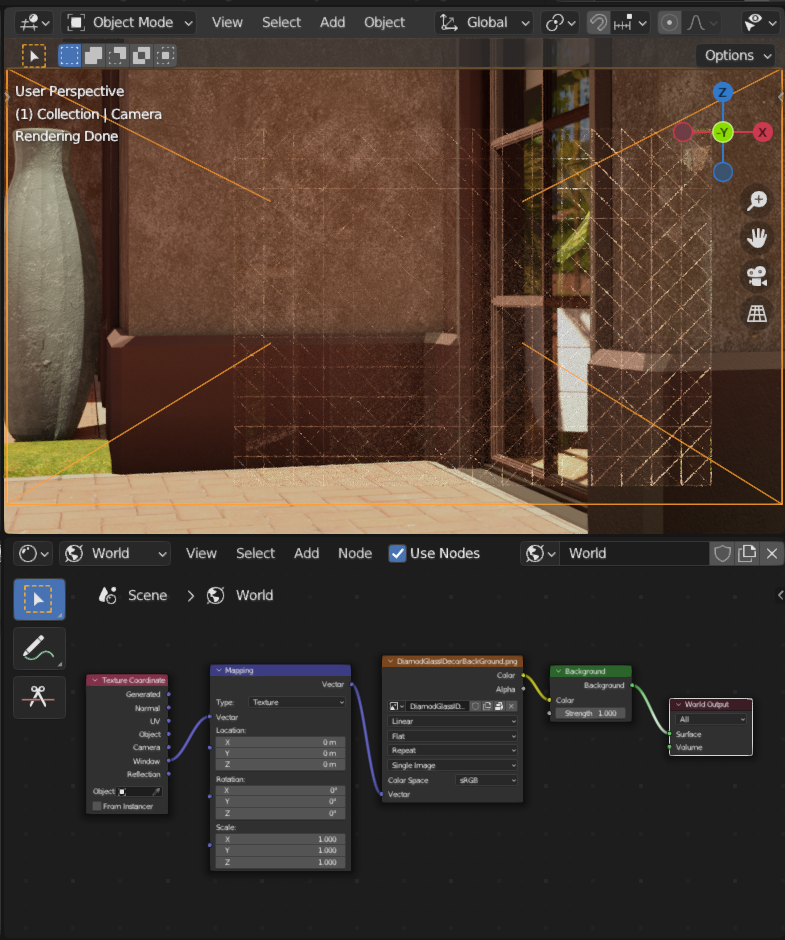Click the Mapping Scale Y field
This screenshot has width=785, height=940.
coord(280,851)
